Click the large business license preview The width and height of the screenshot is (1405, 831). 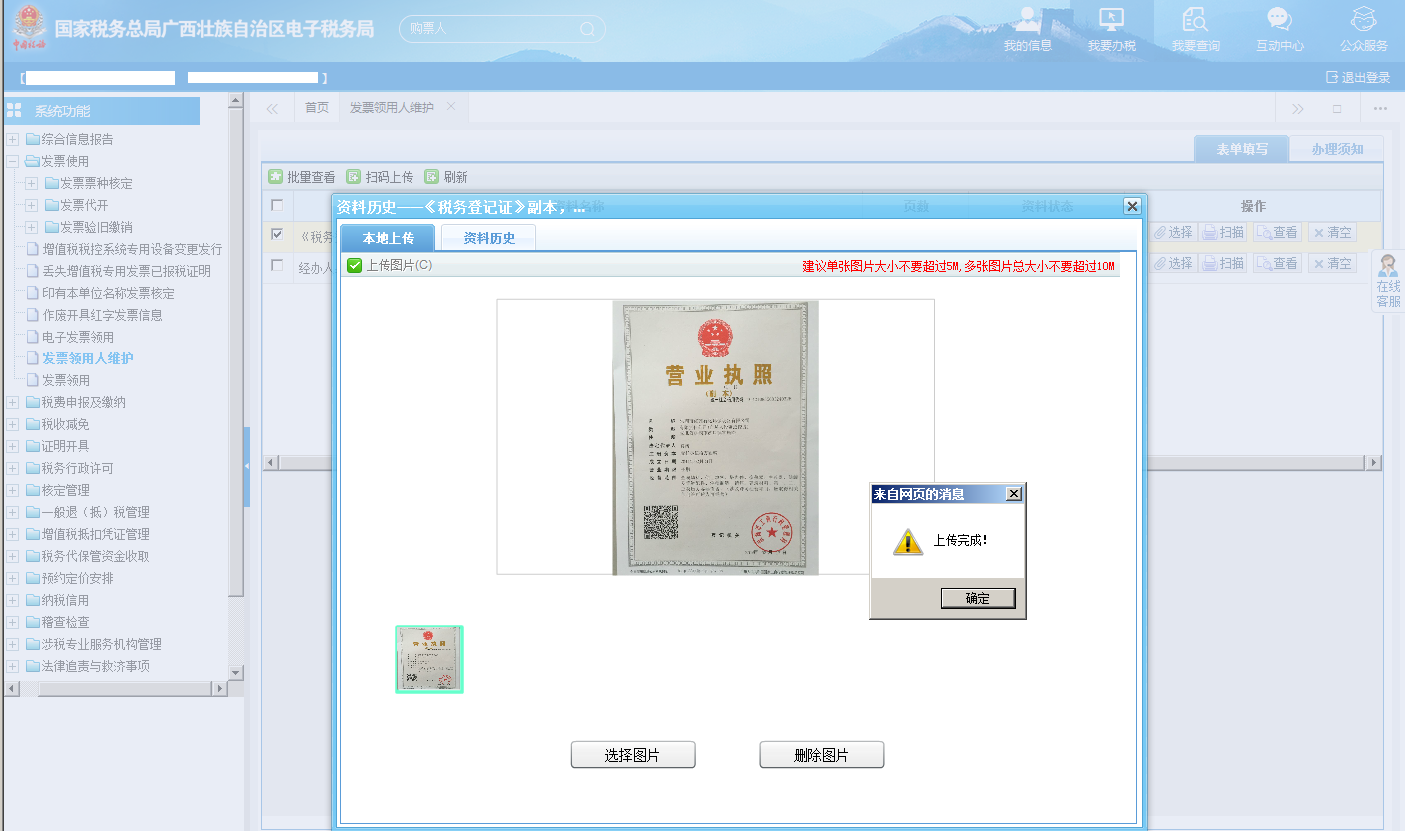pos(716,437)
